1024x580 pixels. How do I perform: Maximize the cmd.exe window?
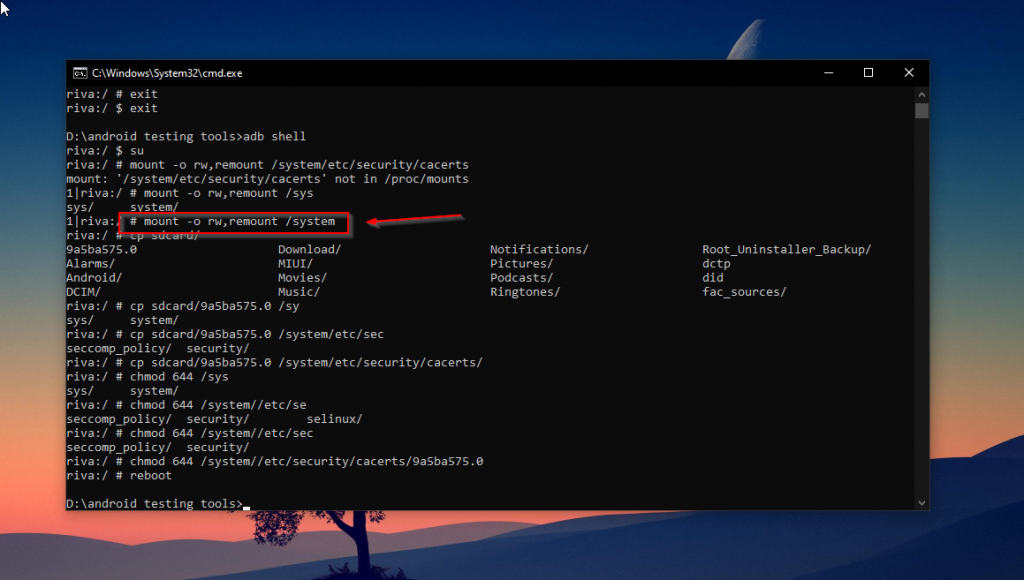click(868, 72)
